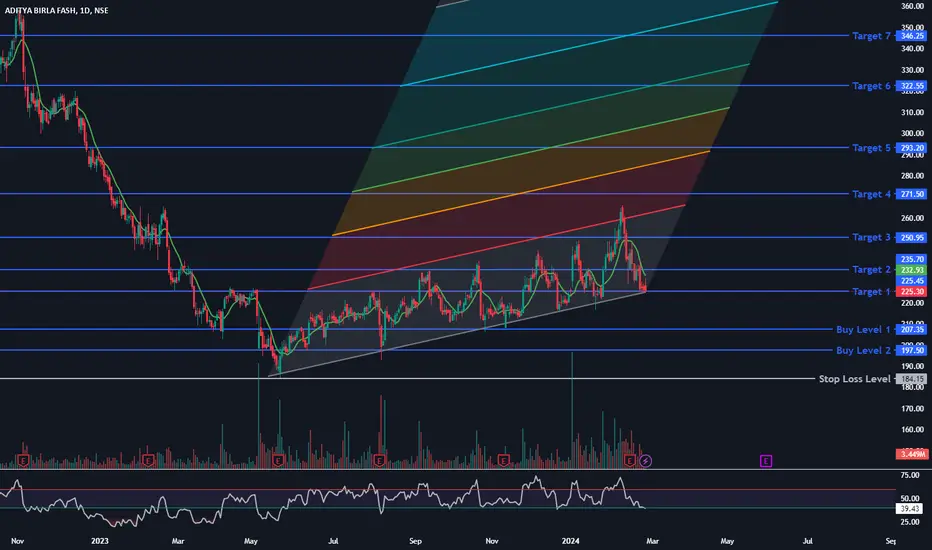Click the 322.55 price tag
This screenshot has width=932, height=550.
tap(912, 86)
